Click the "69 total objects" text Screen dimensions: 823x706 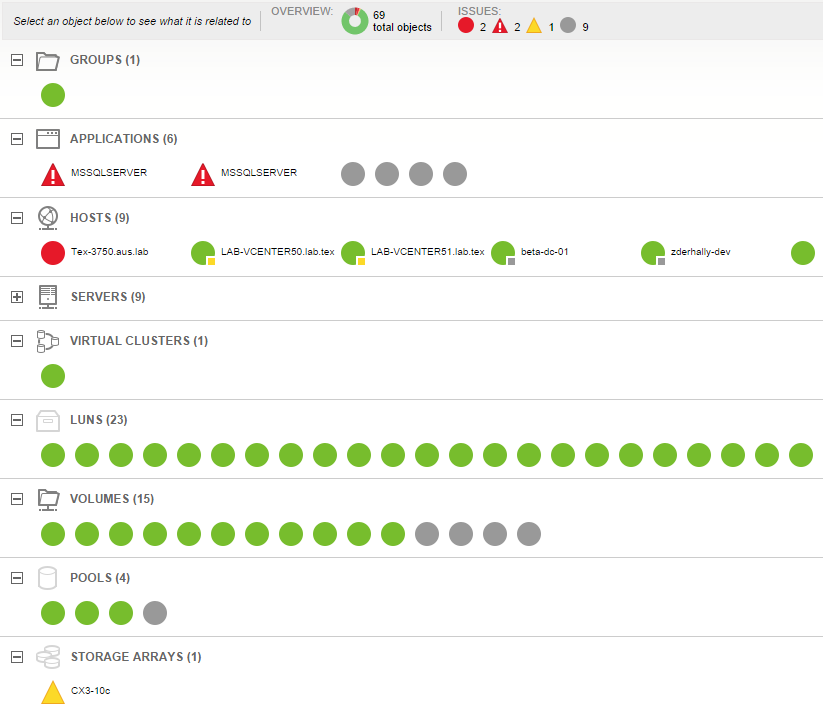pyautogui.click(x=402, y=21)
